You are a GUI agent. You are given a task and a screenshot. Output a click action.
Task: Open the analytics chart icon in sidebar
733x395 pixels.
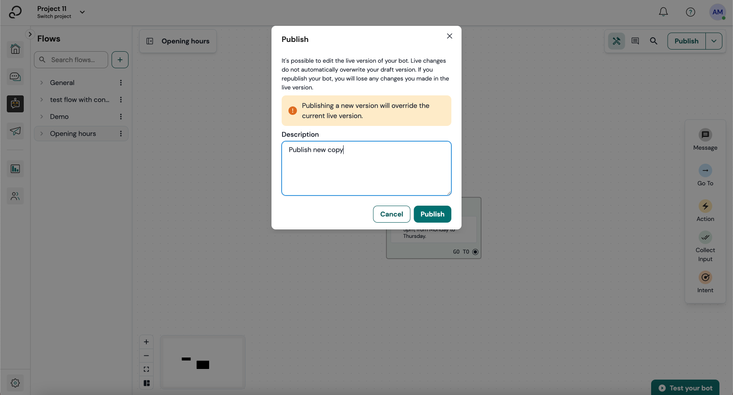click(x=15, y=169)
